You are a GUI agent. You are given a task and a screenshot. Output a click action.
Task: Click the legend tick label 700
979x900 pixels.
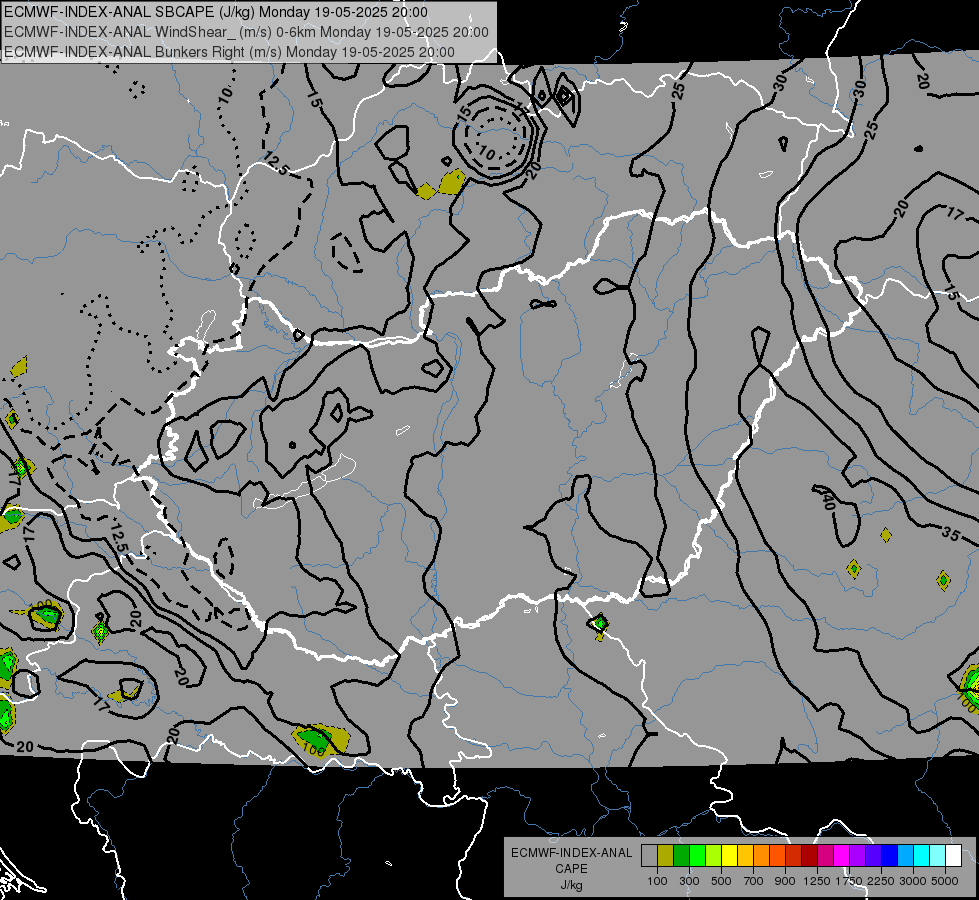(754, 881)
